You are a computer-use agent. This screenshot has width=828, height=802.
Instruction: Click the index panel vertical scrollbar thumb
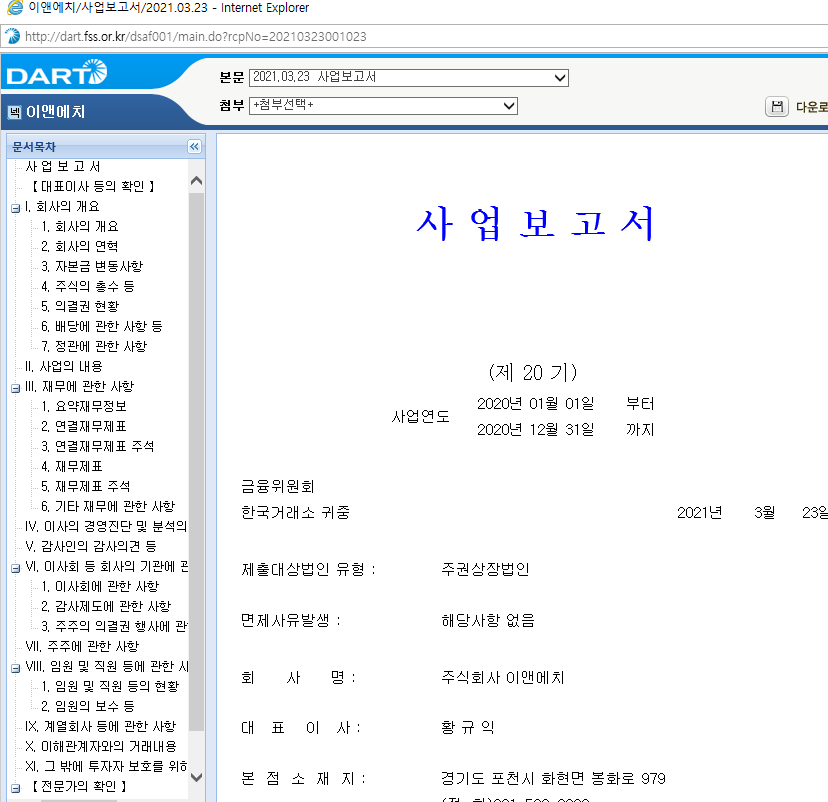(x=196, y=462)
